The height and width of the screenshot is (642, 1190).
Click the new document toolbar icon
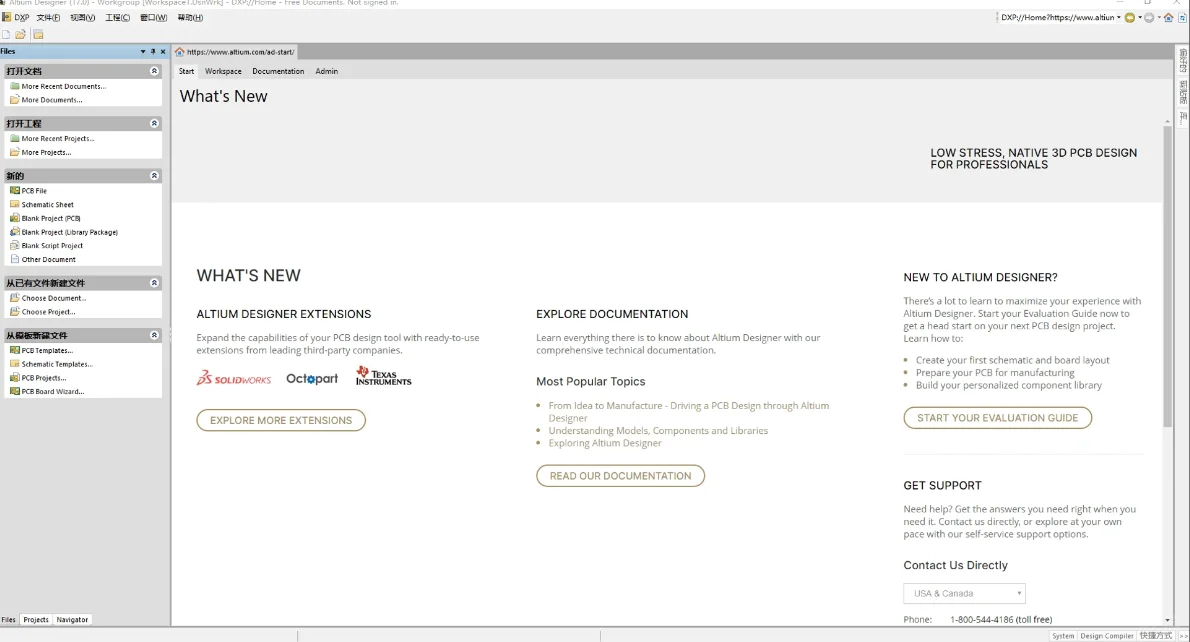point(6,34)
